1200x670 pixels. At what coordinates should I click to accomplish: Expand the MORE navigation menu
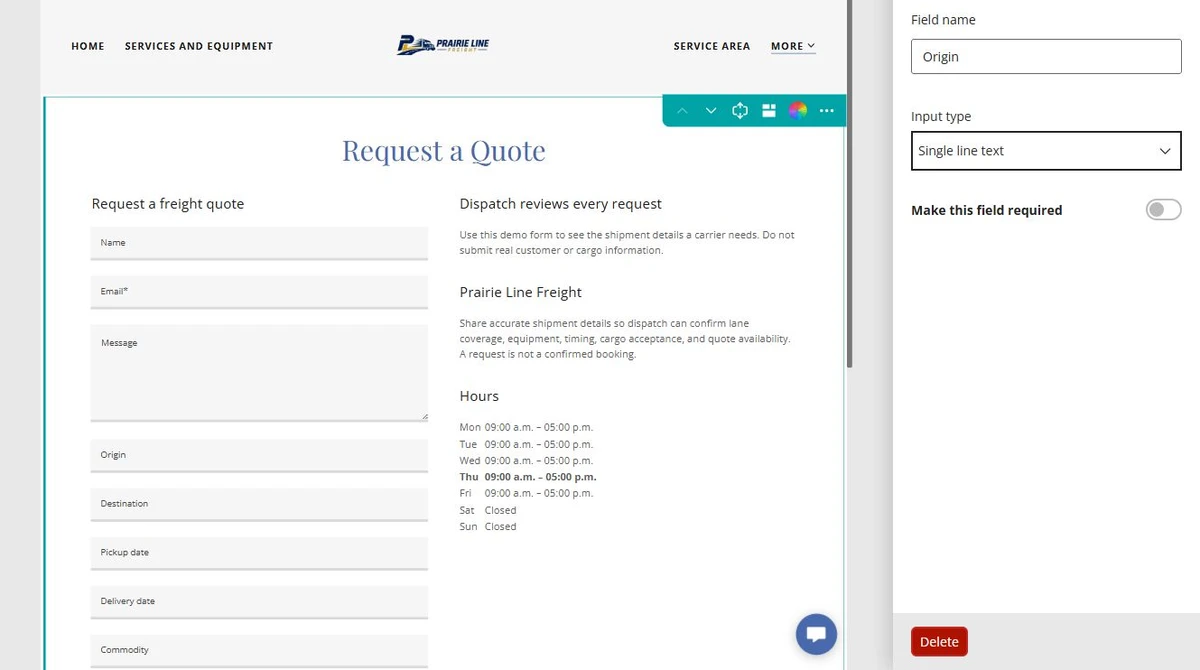[x=793, y=46]
